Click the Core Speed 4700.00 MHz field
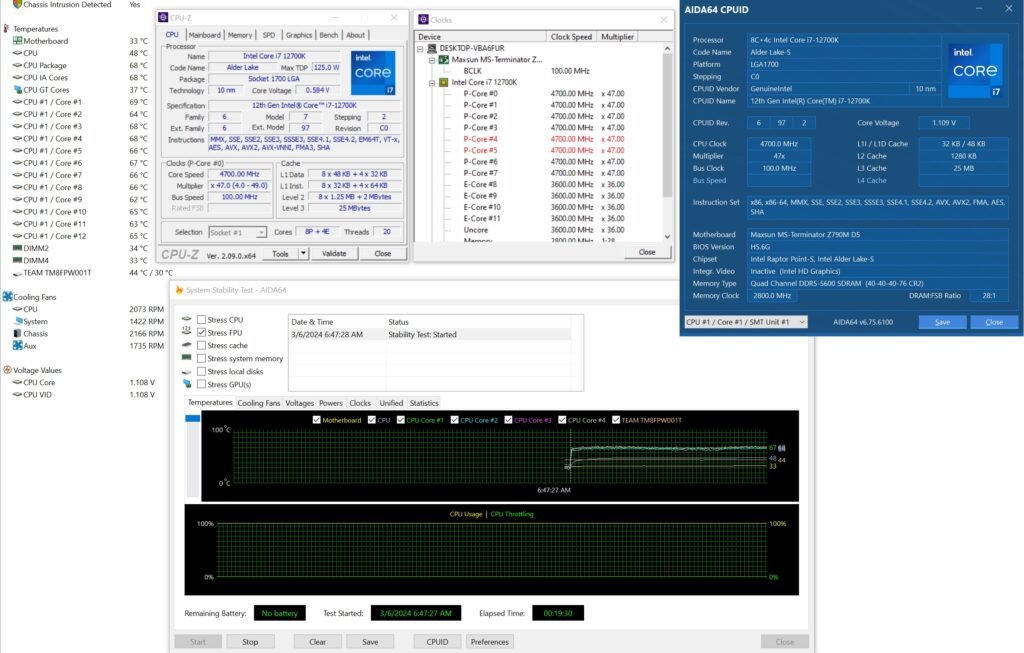Image resolution: width=1024 pixels, height=653 pixels. point(240,174)
